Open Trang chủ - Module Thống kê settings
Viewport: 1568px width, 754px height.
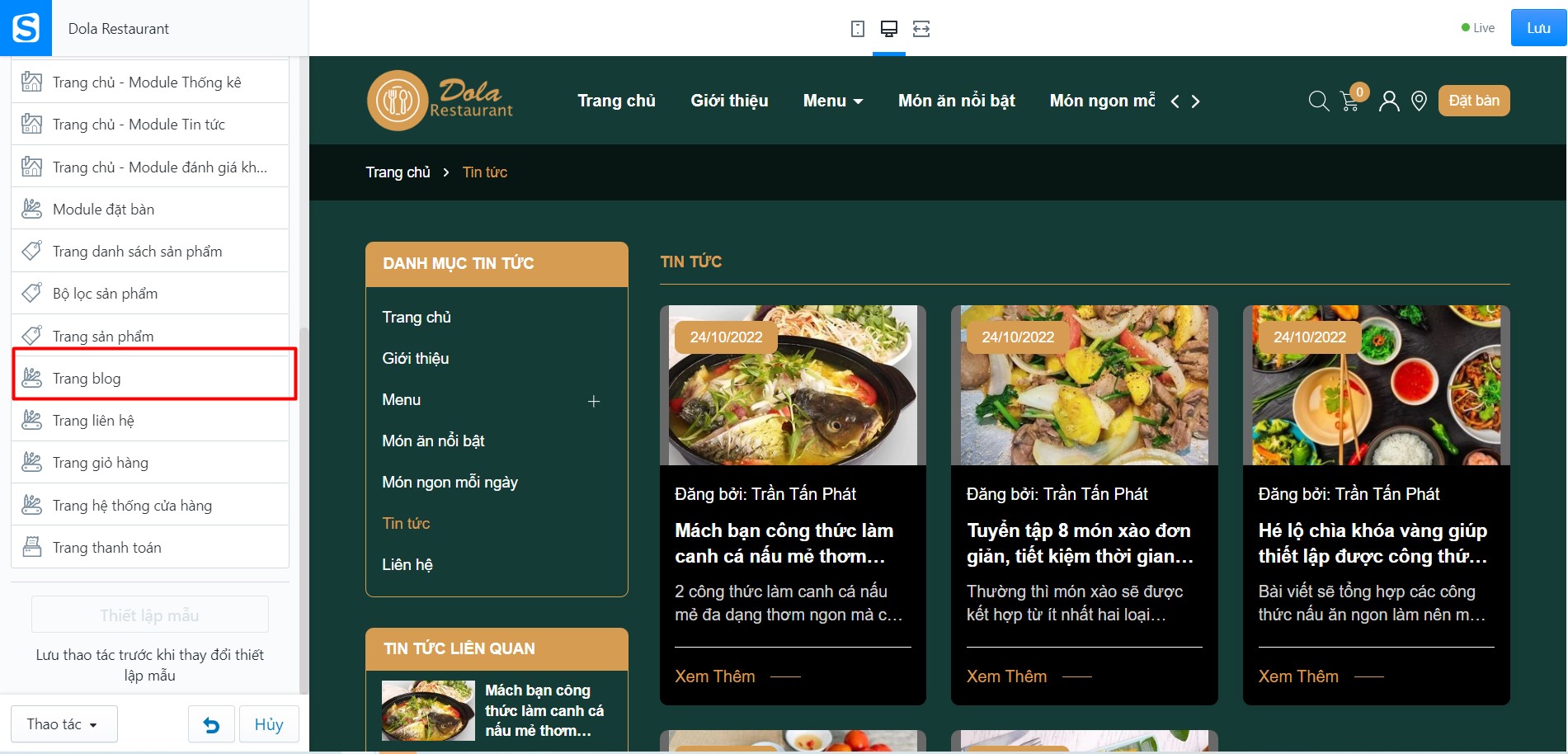coord(150,82)
